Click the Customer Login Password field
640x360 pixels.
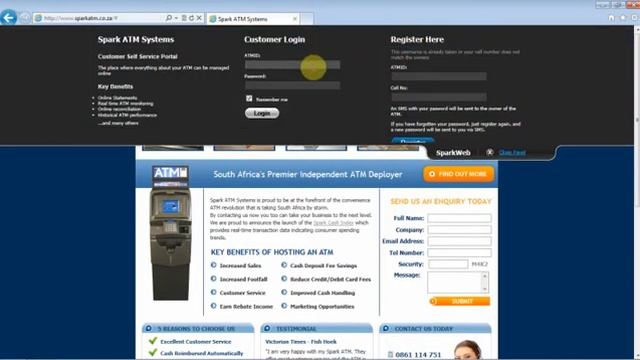[x=292, y=85]
